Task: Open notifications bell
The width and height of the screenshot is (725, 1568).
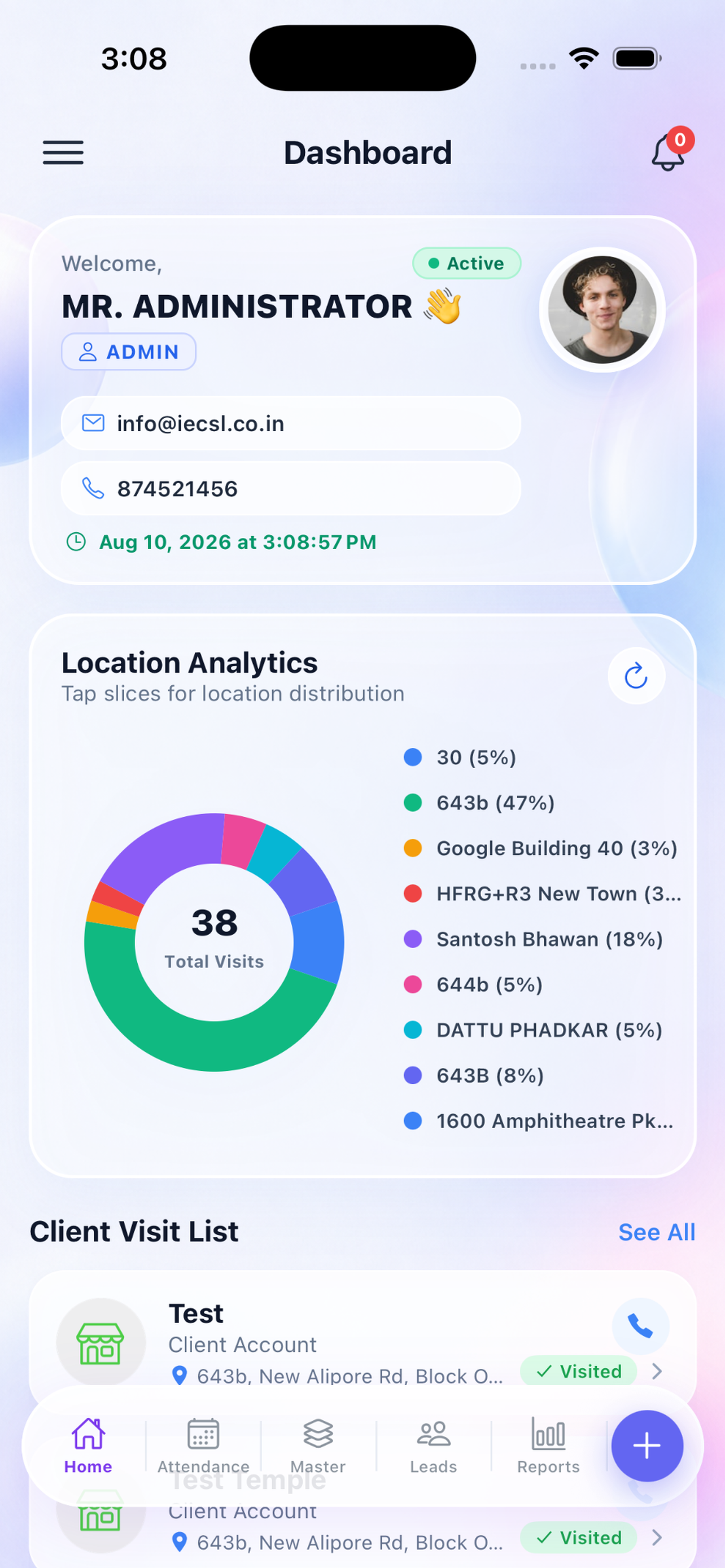Action: (669, 152)
